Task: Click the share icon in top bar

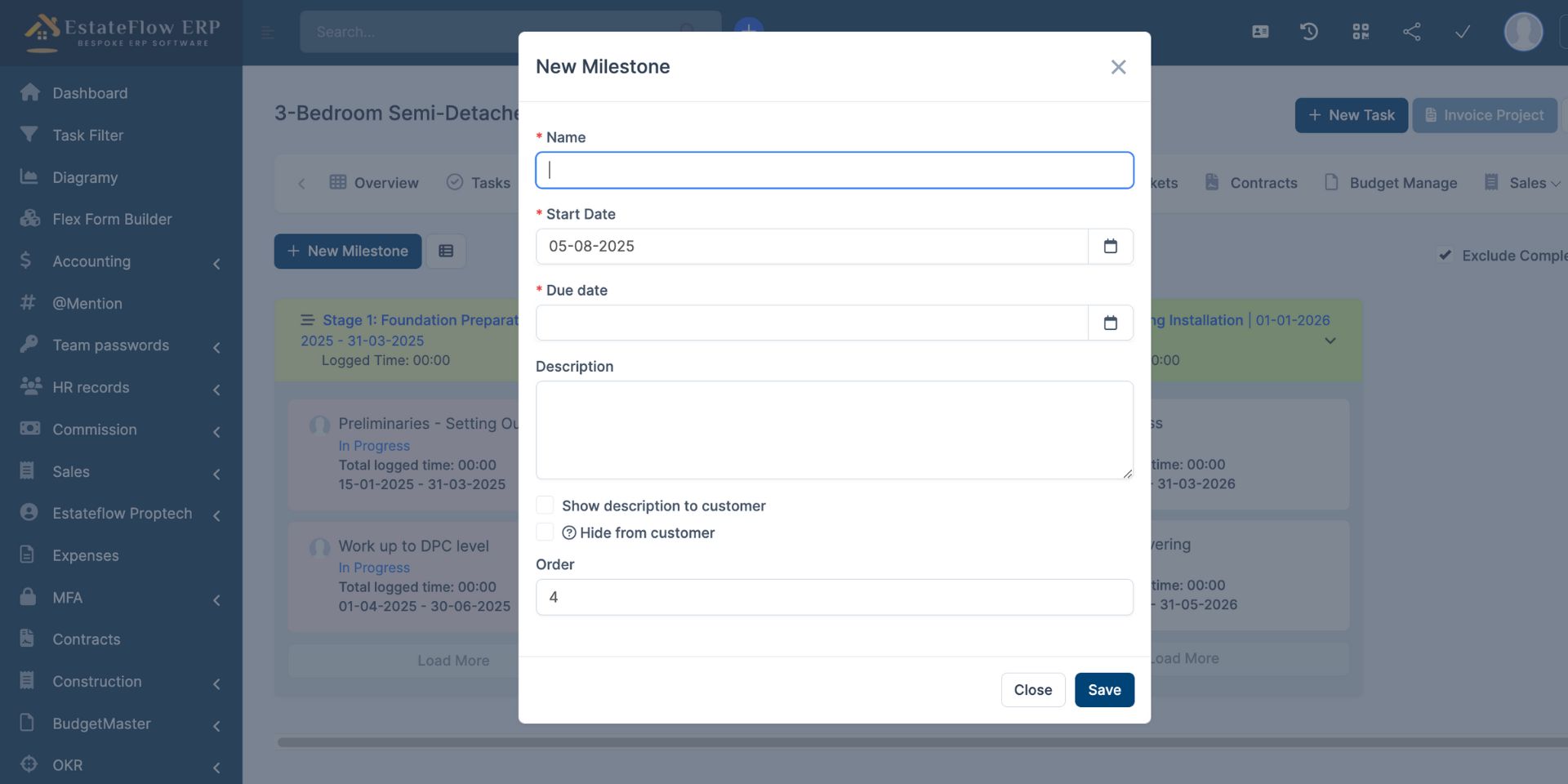Action: click(1411, 32)
